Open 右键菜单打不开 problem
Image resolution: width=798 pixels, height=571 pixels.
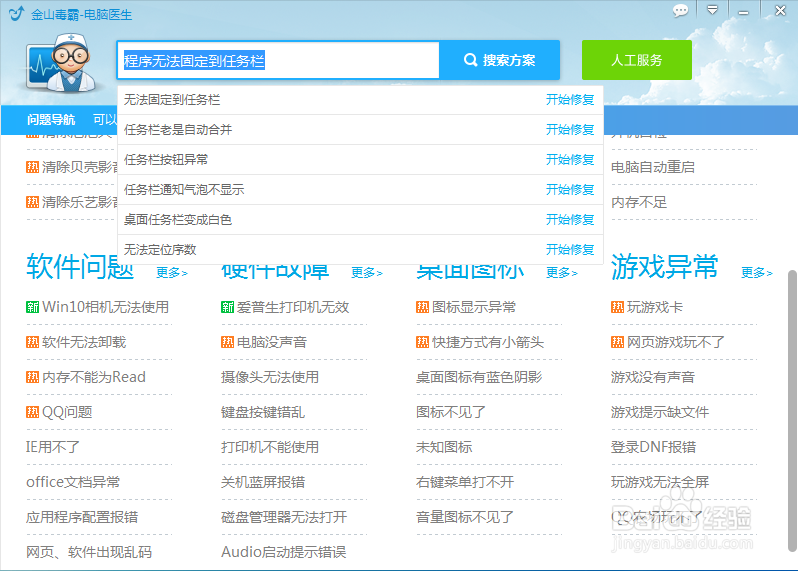[465, 482]
